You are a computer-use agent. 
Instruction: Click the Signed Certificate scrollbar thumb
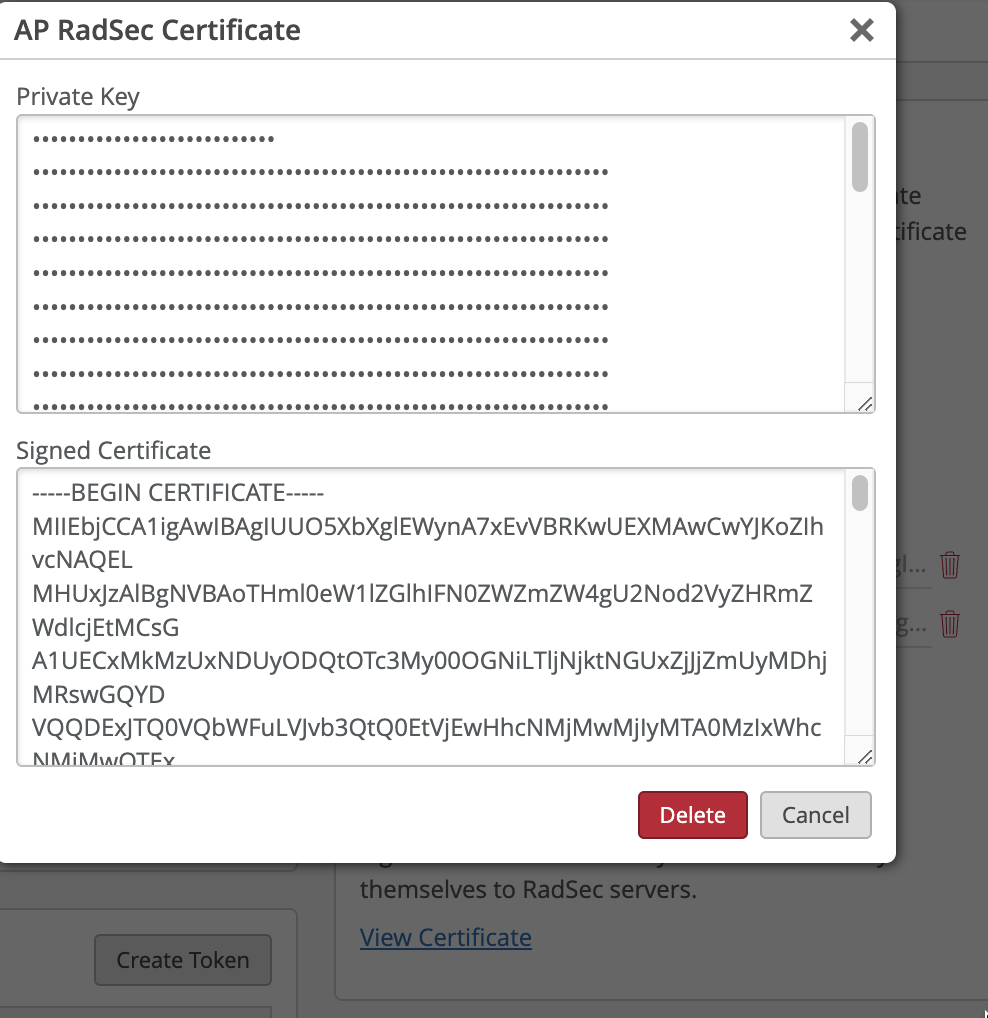click(x=859, y=493)
